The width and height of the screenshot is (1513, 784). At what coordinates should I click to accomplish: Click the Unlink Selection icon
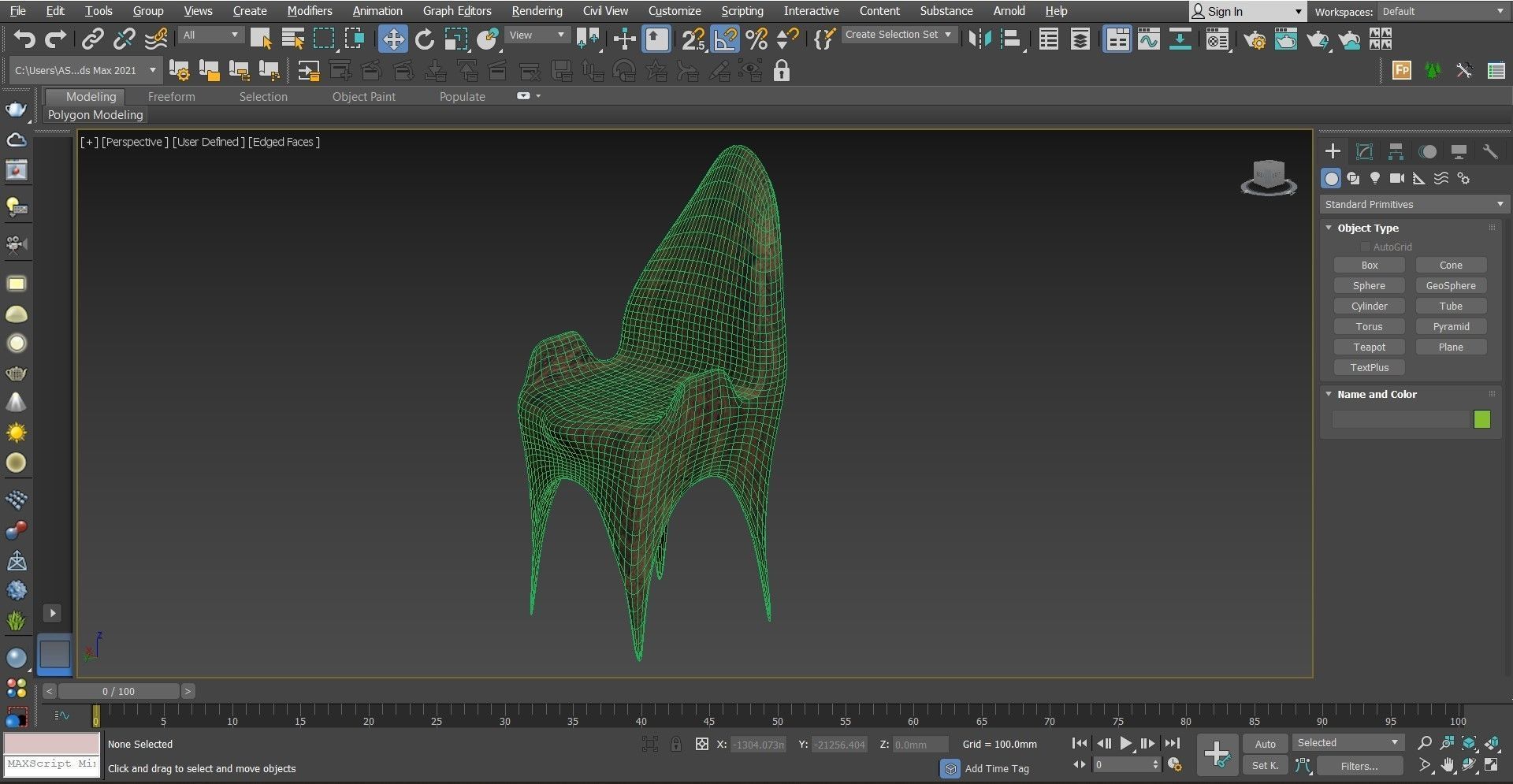[x=124, y=39]
